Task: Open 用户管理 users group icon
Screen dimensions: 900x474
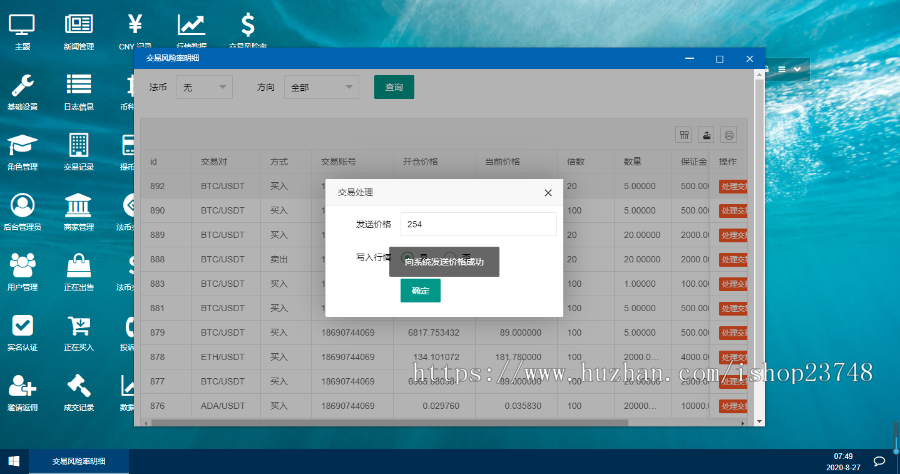Action: [x=22, y=273]
